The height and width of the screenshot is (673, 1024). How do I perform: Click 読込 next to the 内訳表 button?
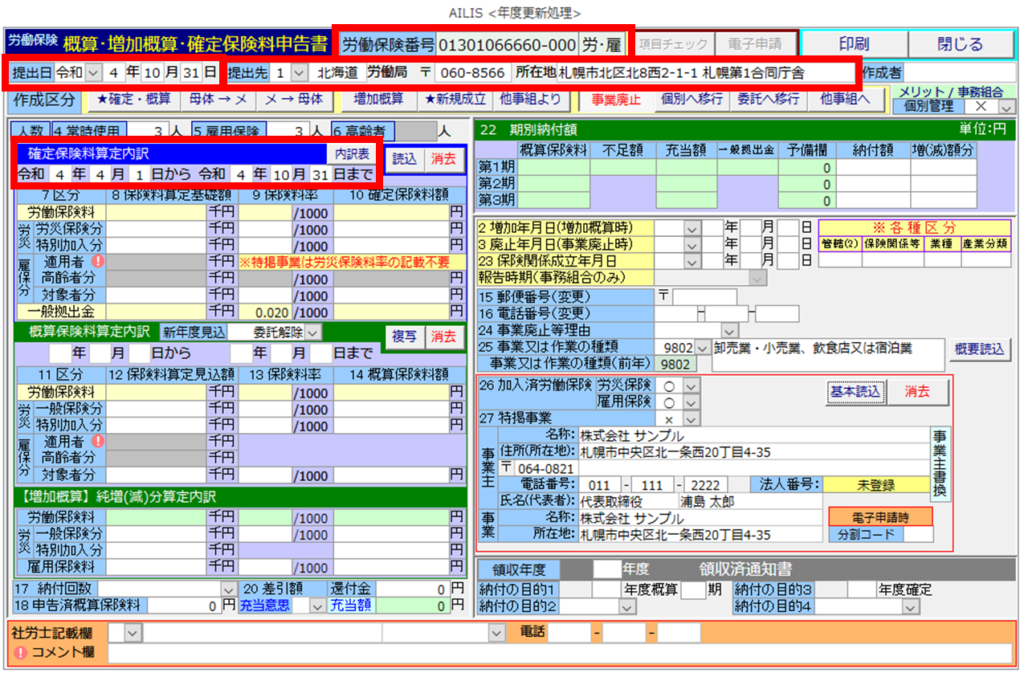(405, 159)
